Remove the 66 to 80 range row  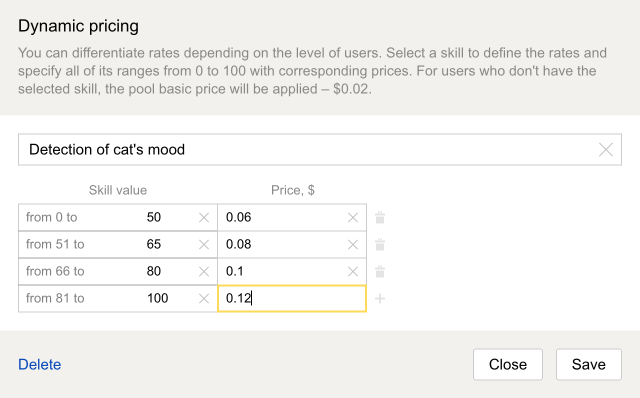coord(380,271)
